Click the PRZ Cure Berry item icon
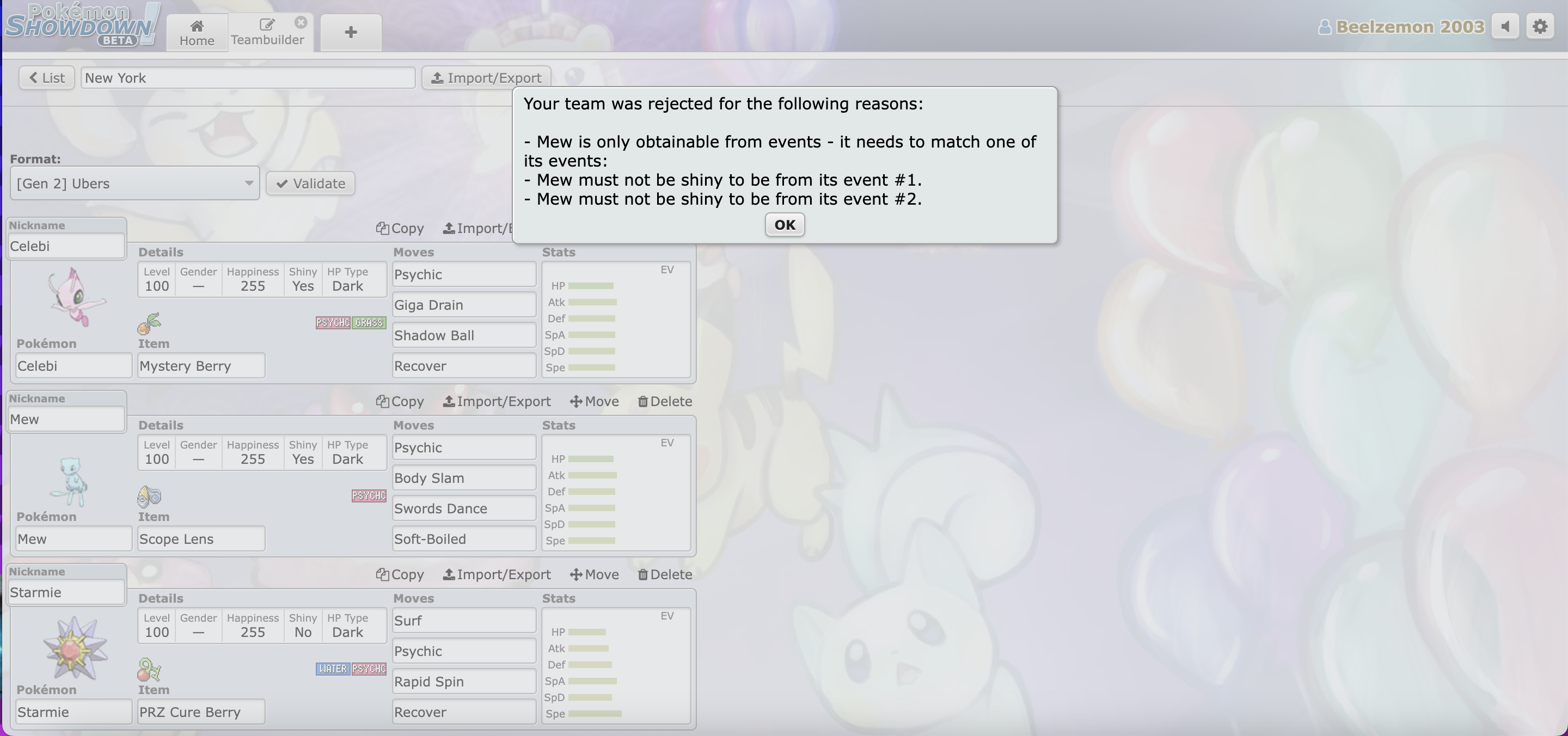Viewport: 1568px width, 736px height. click(x=149, y=670)
